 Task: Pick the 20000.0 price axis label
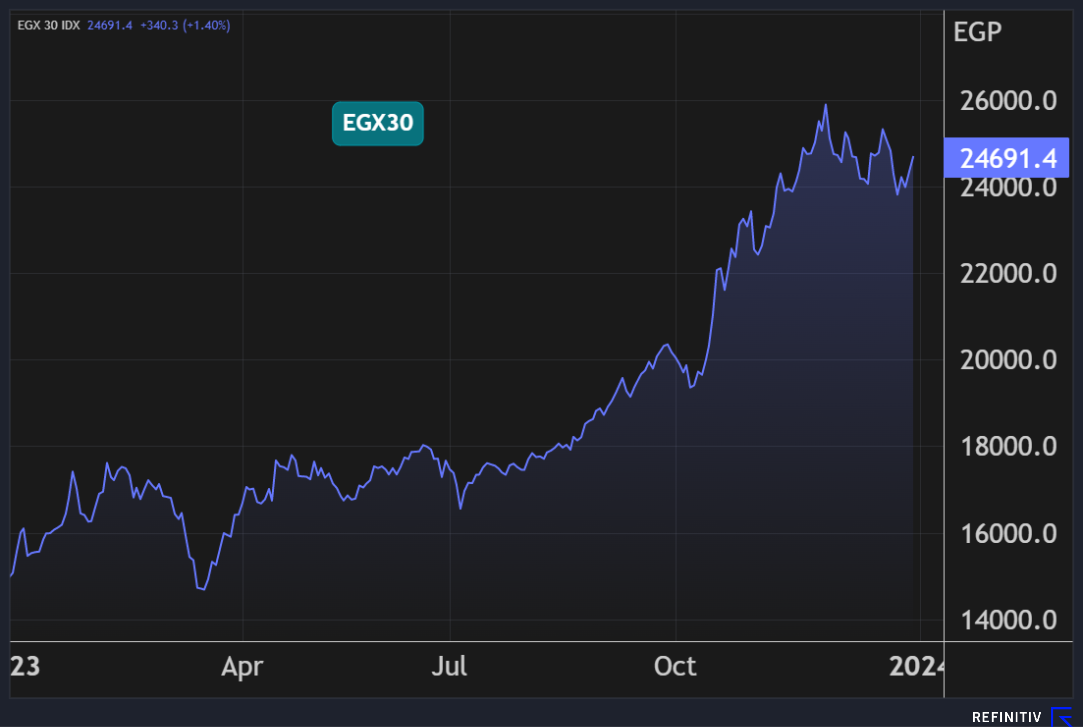(x=1007, y=360)
